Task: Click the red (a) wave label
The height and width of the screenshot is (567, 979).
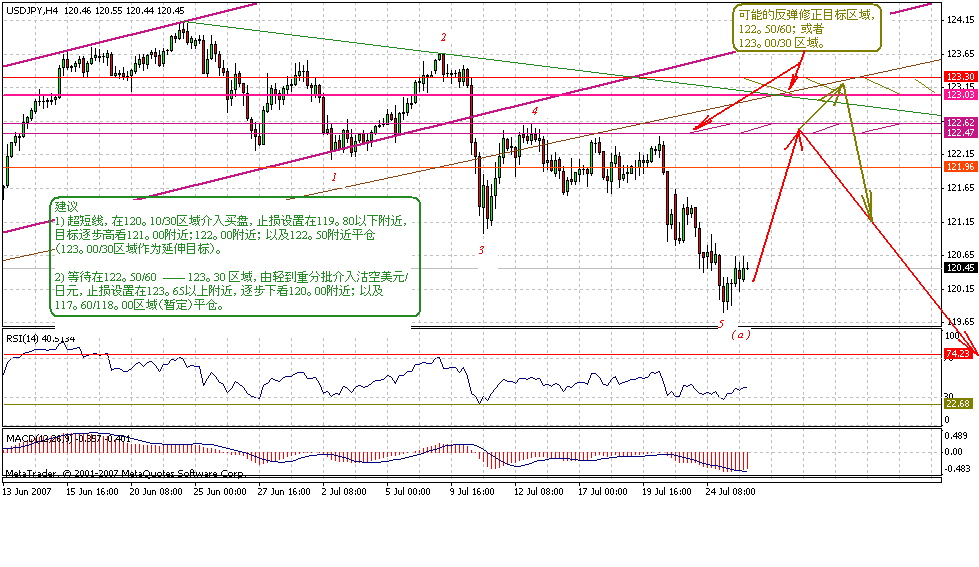Action: (741, 335)
